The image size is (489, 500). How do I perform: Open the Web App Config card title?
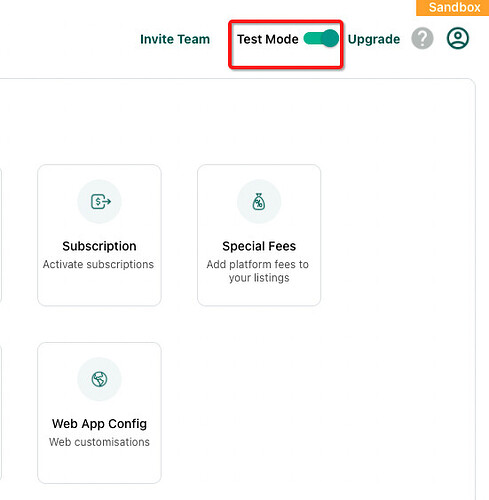[99, 424]
